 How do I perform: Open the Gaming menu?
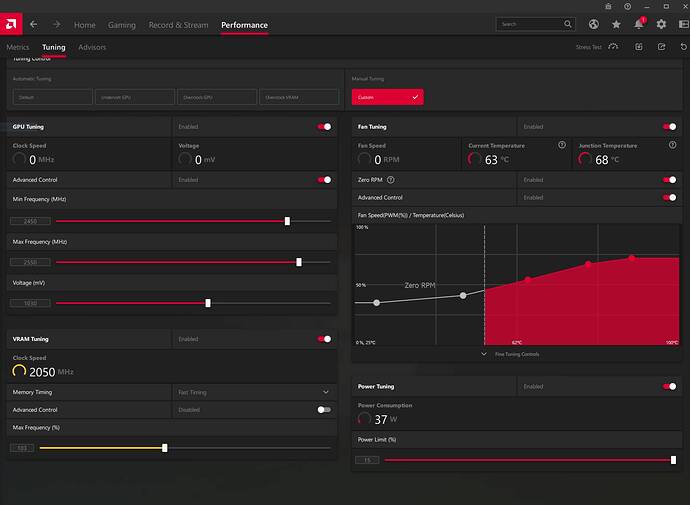coord(121,24)
